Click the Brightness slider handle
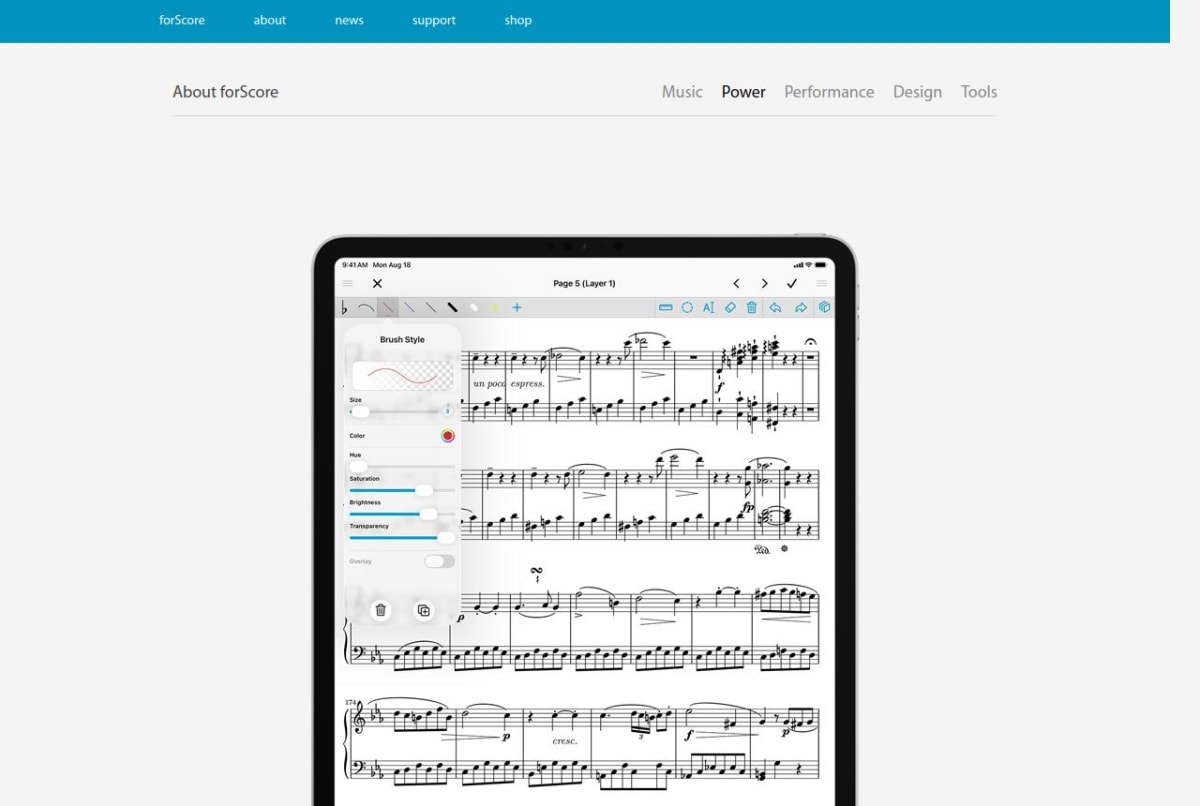This screenshot has height=806, width=1200. 428,514
